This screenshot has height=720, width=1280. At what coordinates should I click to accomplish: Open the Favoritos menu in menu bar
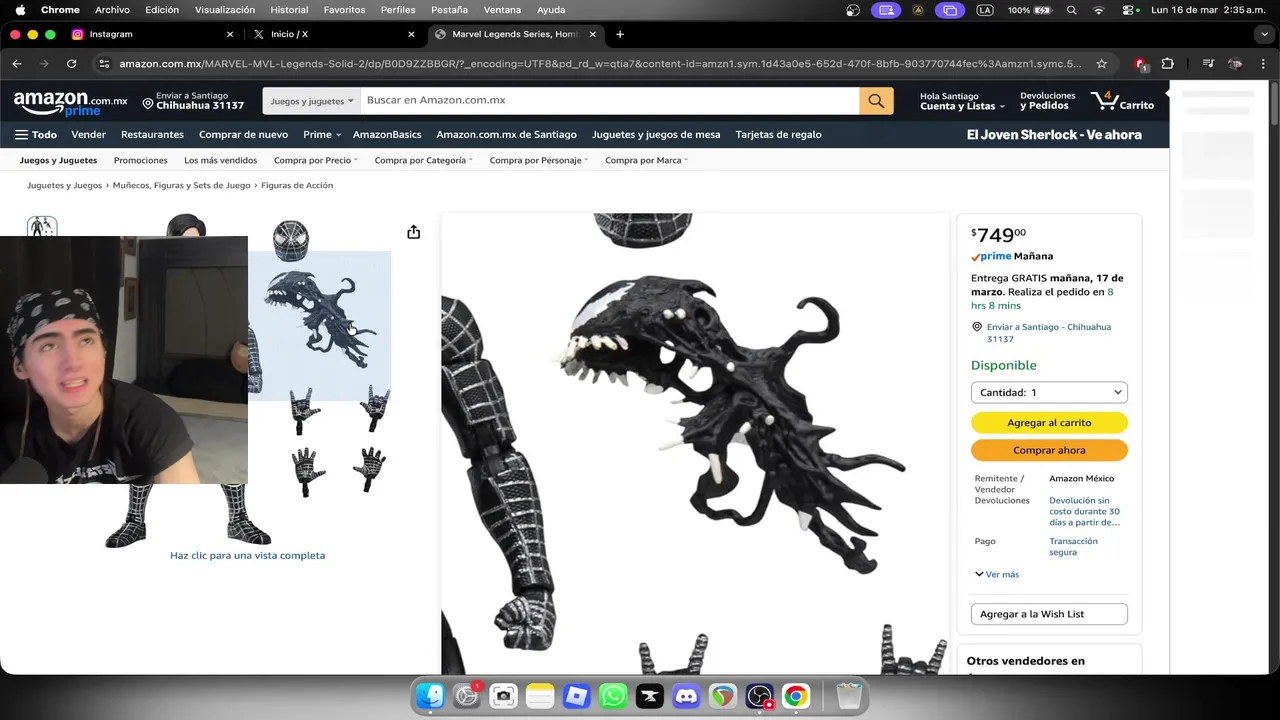344,10
